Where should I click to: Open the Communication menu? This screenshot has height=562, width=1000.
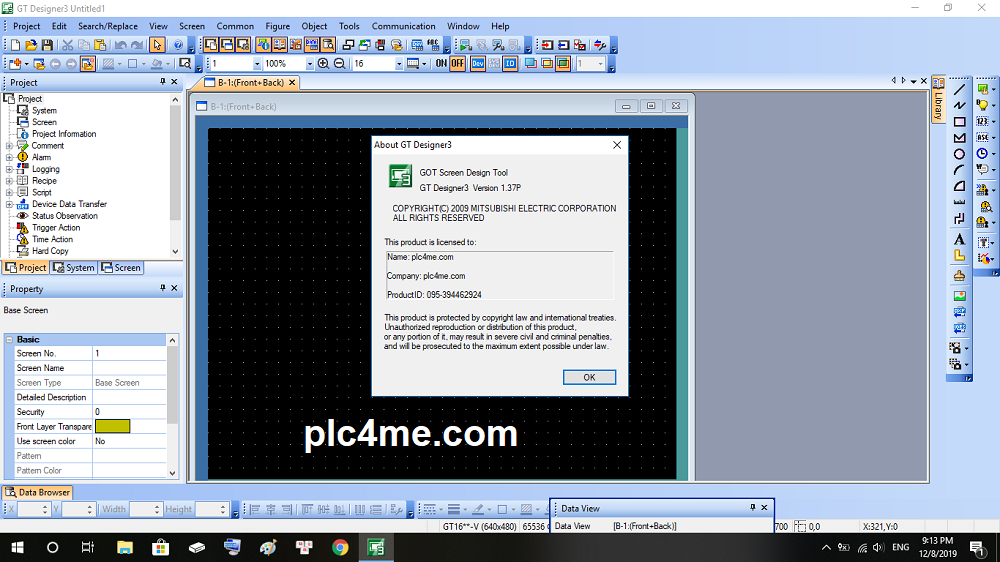[403, 26]
